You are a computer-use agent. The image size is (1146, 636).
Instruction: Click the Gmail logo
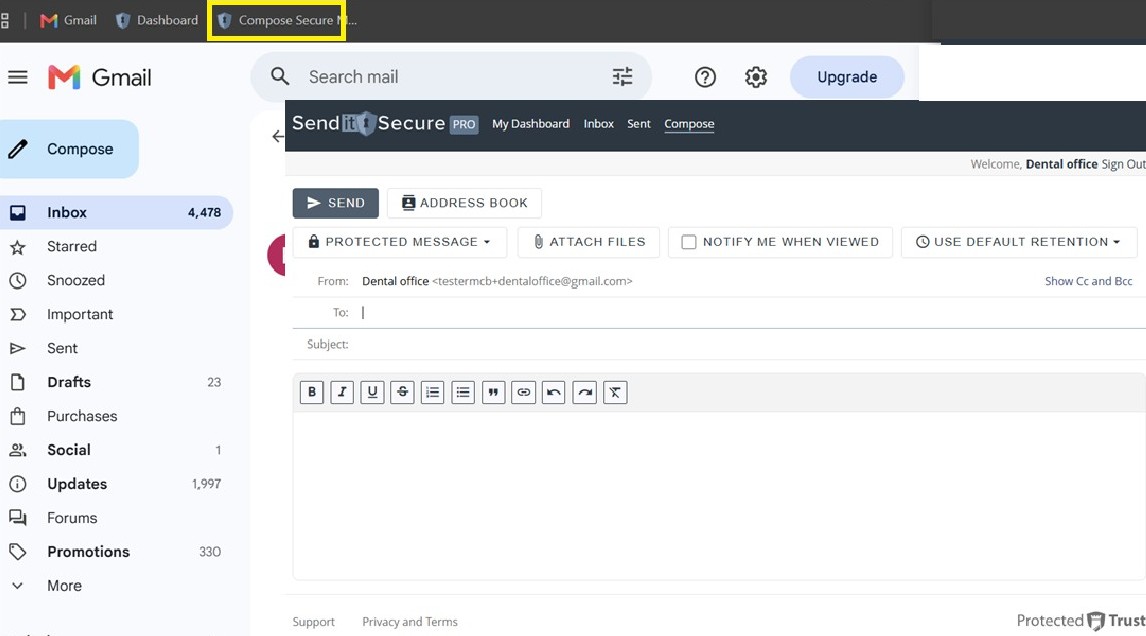coord(99,77)
